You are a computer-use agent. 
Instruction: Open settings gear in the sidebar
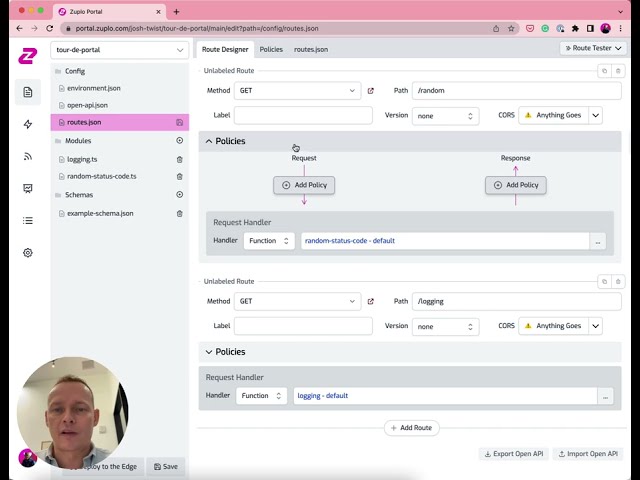pos(28,253)
